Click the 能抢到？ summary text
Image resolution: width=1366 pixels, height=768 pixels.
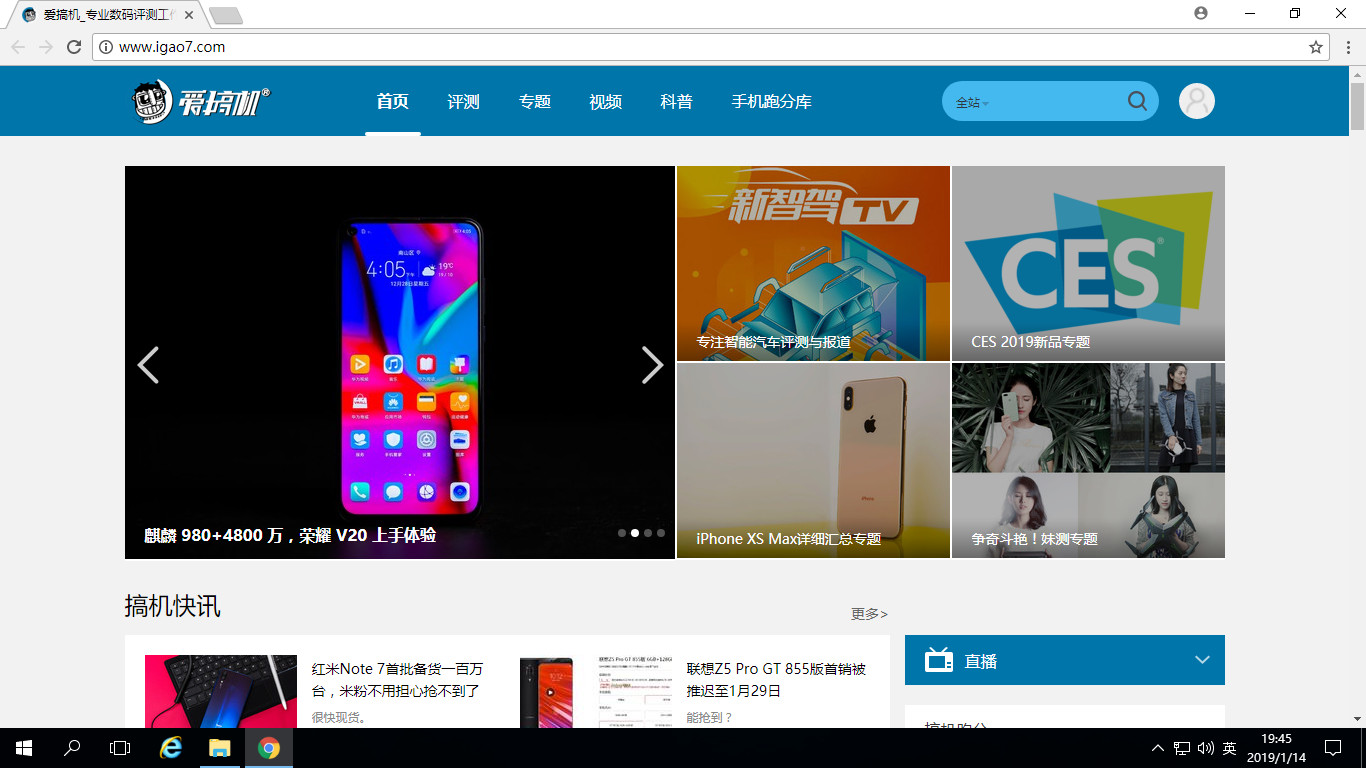tap(710, 717)
